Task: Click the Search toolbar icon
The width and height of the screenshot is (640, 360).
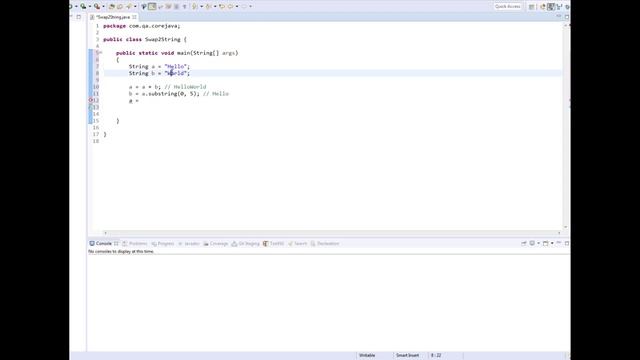Action: point(129,6)
